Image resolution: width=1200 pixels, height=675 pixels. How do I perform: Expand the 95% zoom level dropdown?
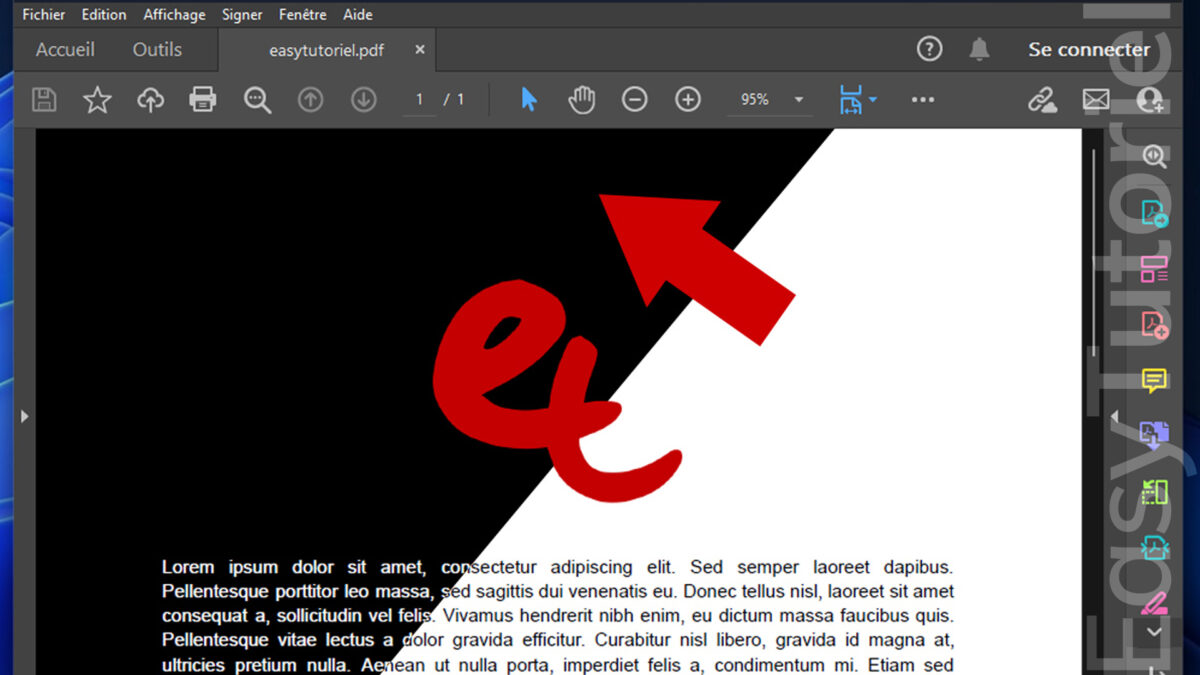coord(798,99)
